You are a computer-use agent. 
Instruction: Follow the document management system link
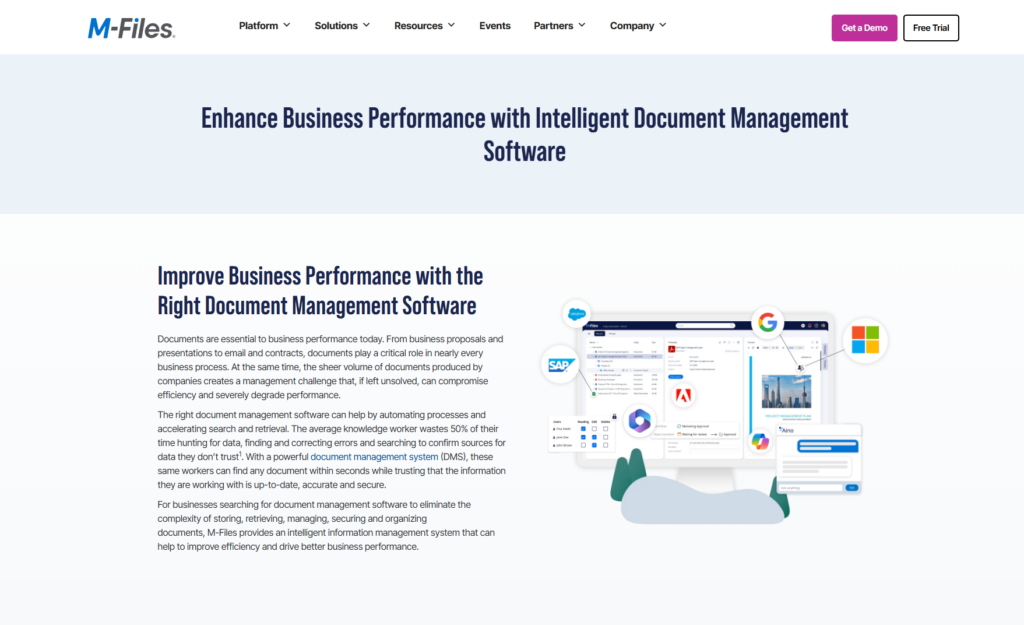click(x=374, y=456)
